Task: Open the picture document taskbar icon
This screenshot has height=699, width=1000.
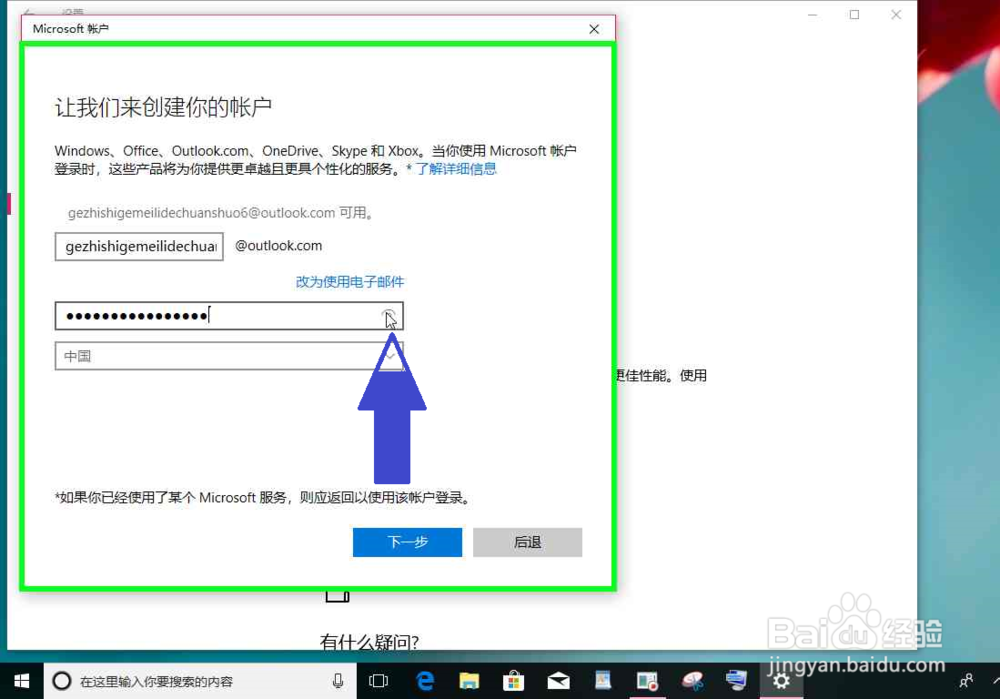Action: coord(603,681)
